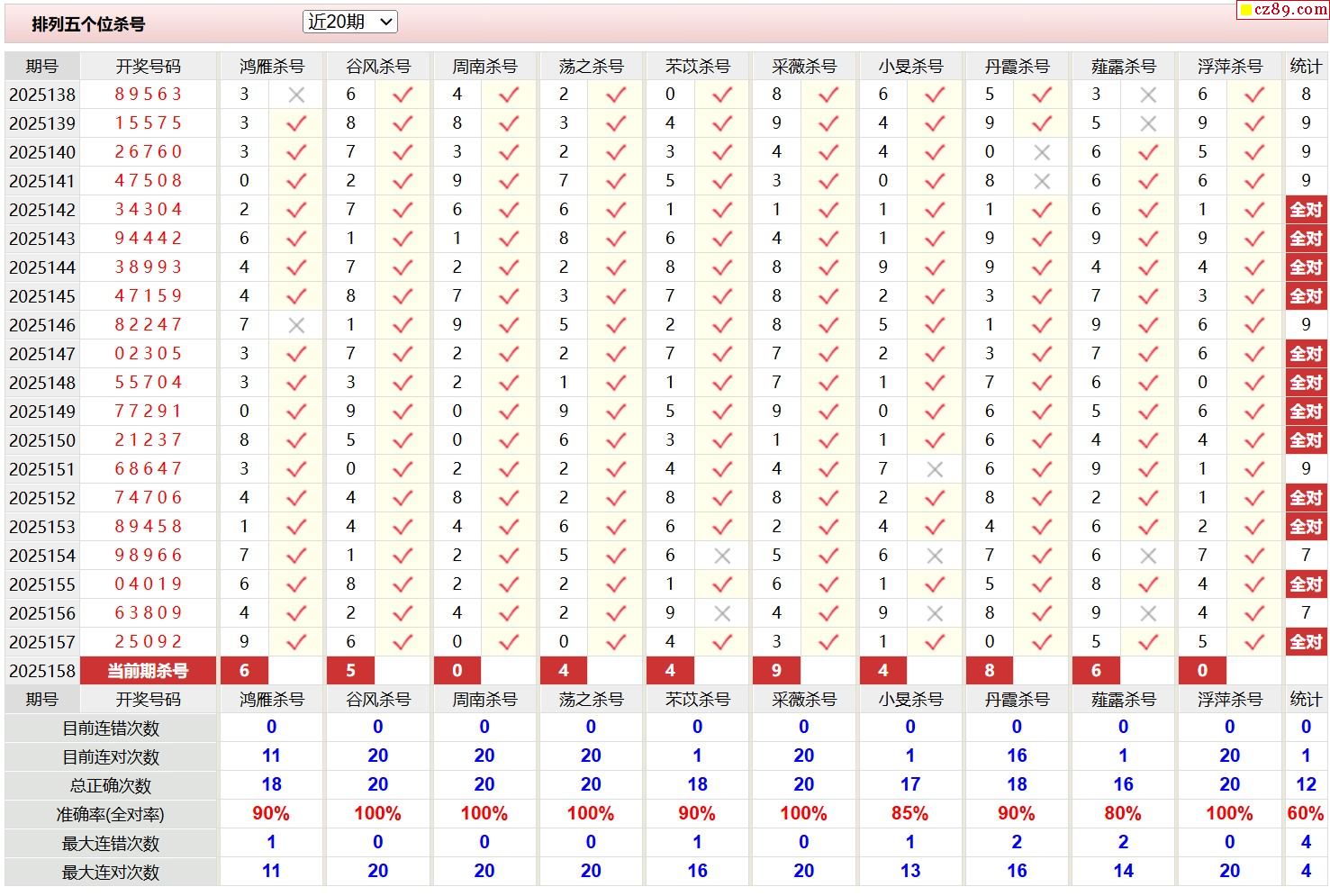Click the top 开奖号码 column header
Screen dimensions: 1330x896
(148, 67)
